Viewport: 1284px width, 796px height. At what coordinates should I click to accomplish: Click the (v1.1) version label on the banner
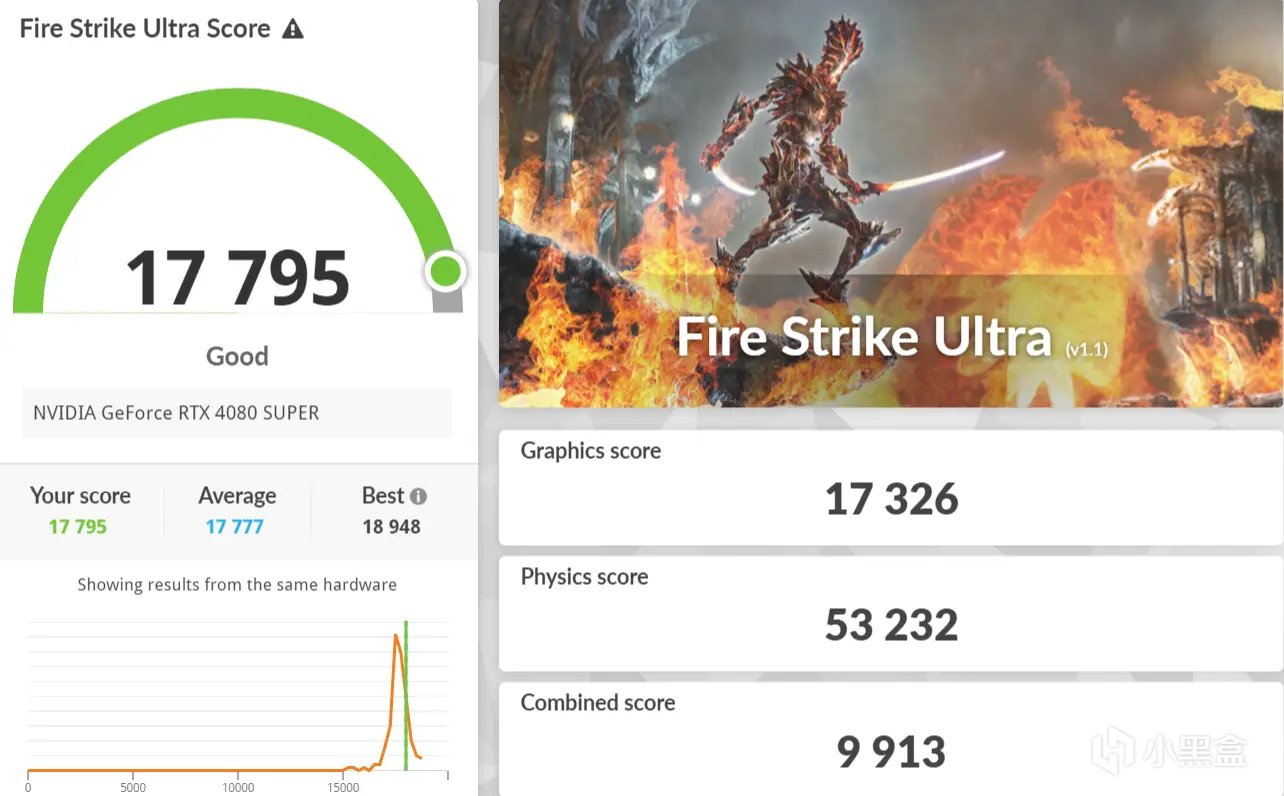click(x=1086, y=349)
